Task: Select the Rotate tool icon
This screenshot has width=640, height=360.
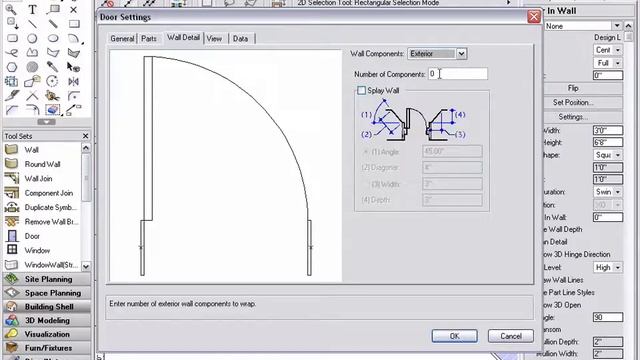Action: coord(52,81)
